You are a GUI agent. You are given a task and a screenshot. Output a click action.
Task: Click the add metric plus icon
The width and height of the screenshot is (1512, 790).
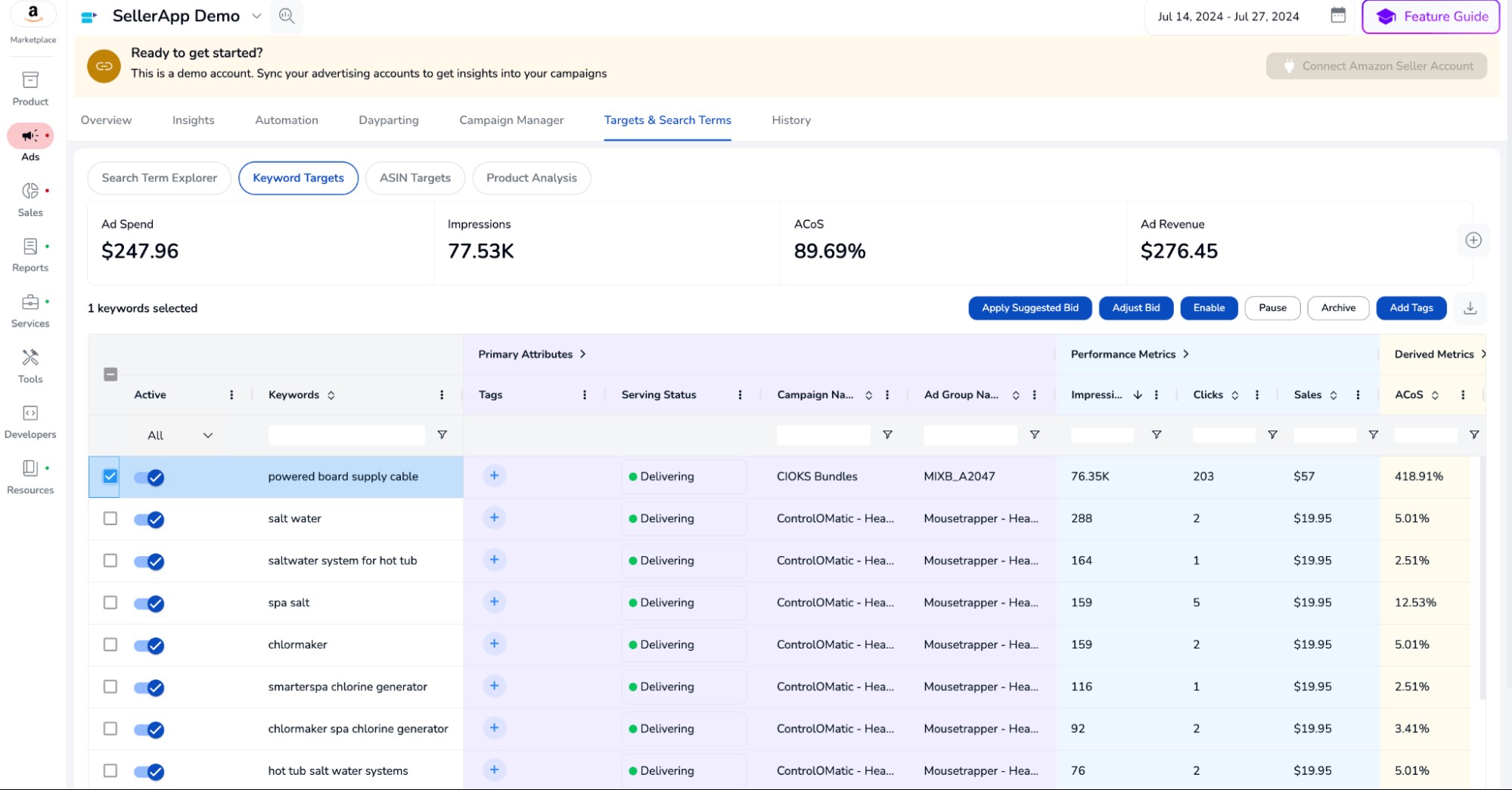[x=1473, y=241]
